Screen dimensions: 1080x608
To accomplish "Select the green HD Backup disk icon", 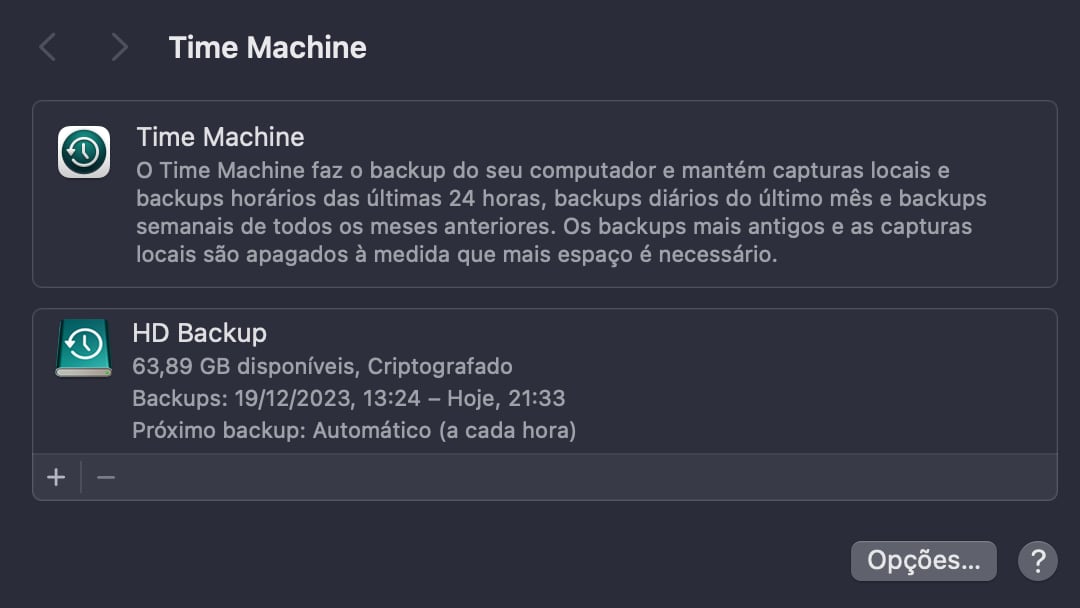I will pos(84,348).
